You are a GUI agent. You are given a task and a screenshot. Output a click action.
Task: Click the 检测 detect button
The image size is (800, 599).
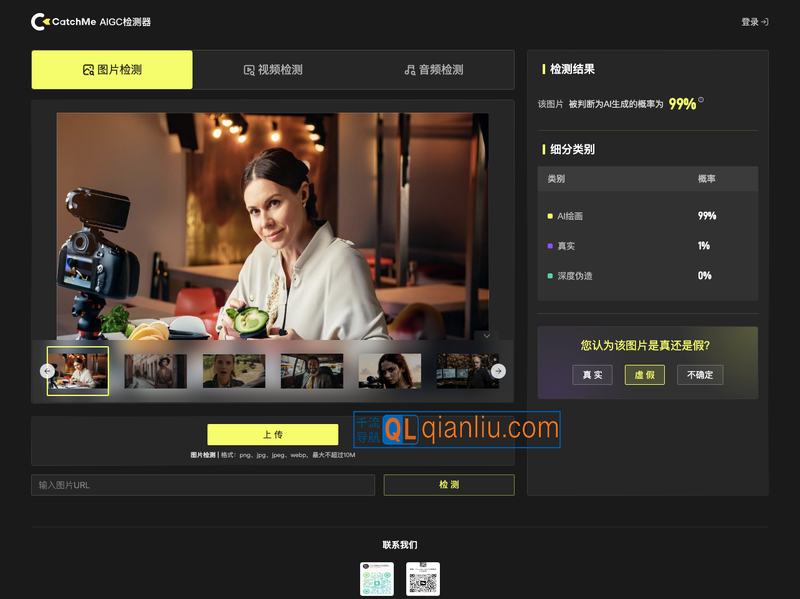point(449,485)
